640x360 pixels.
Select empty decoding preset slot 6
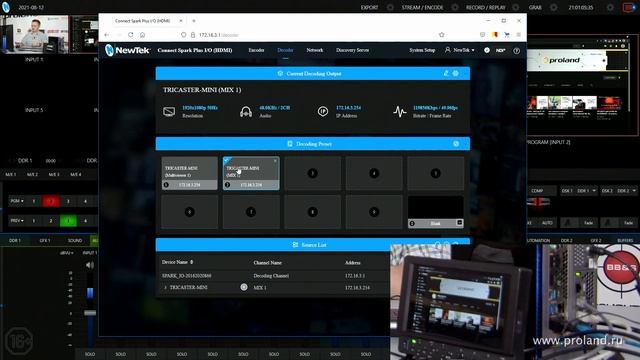[x=189, y=212]
